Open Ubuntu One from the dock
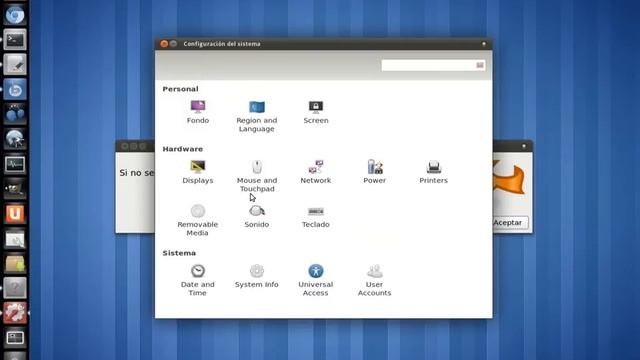This screenshot has height=360, width=640. [15, 213]
